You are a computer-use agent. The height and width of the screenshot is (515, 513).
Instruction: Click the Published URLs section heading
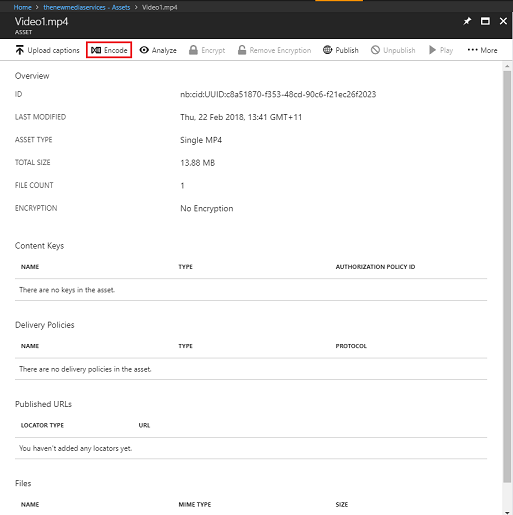click(x=43, y=404)
